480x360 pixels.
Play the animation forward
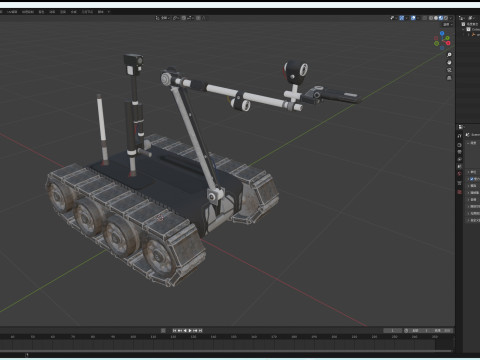190,330
